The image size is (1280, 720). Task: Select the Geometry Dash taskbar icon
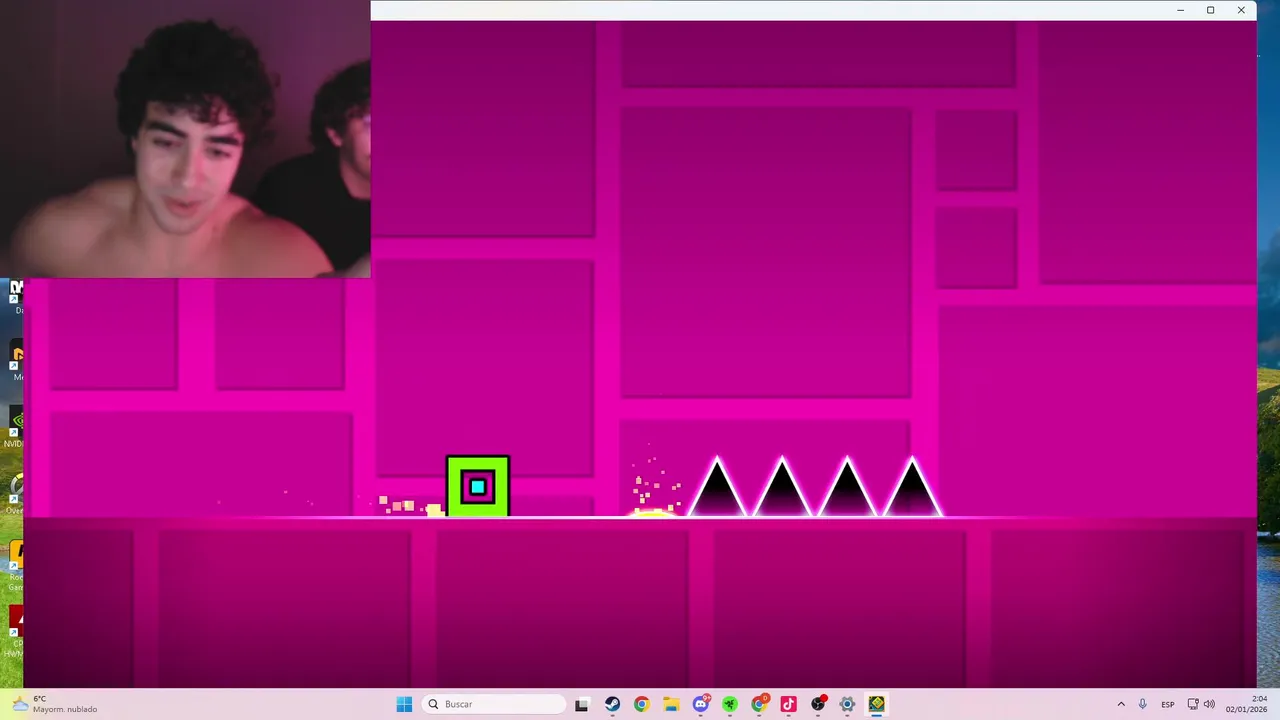(877, 704)
